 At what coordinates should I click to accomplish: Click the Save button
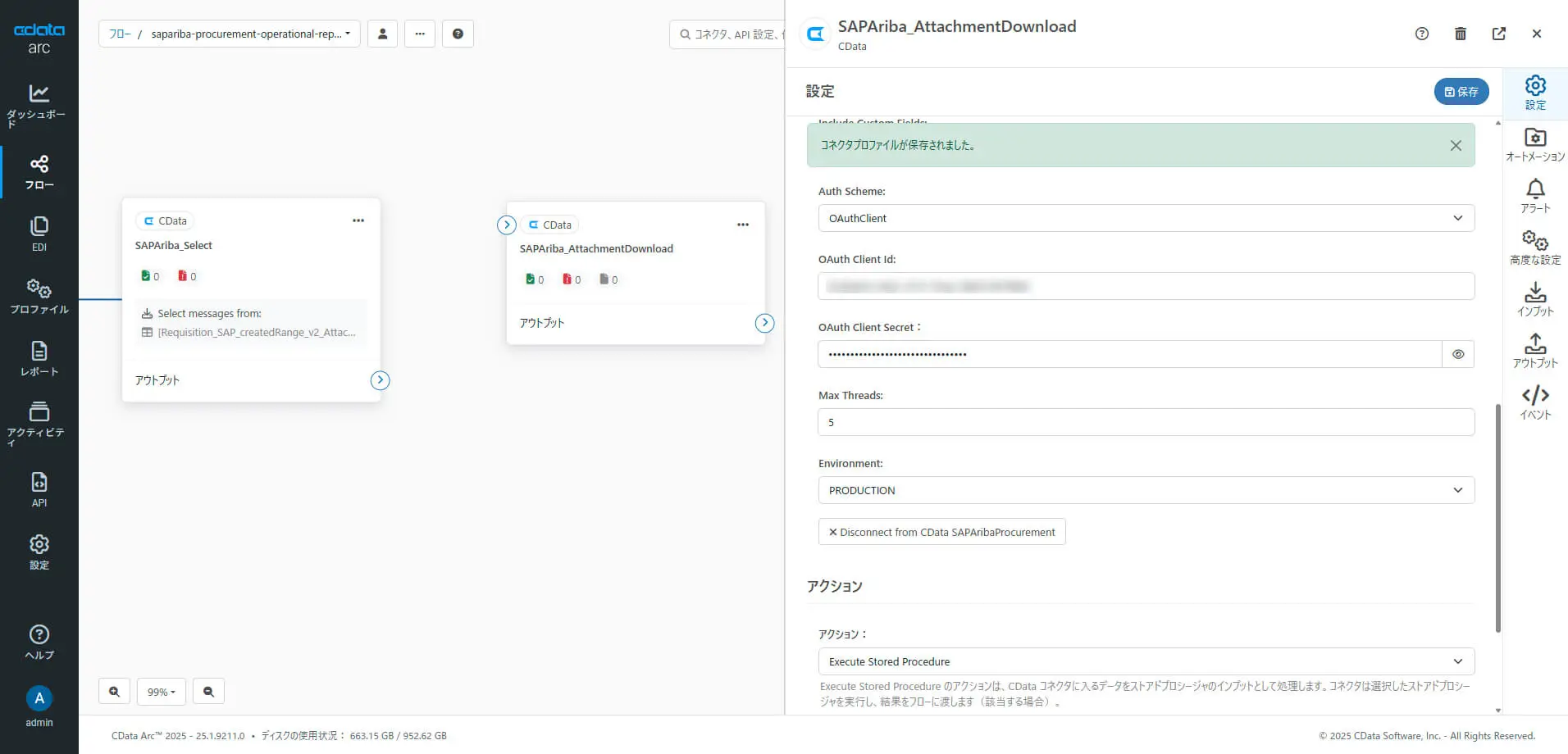click(x=1461, y=92)
